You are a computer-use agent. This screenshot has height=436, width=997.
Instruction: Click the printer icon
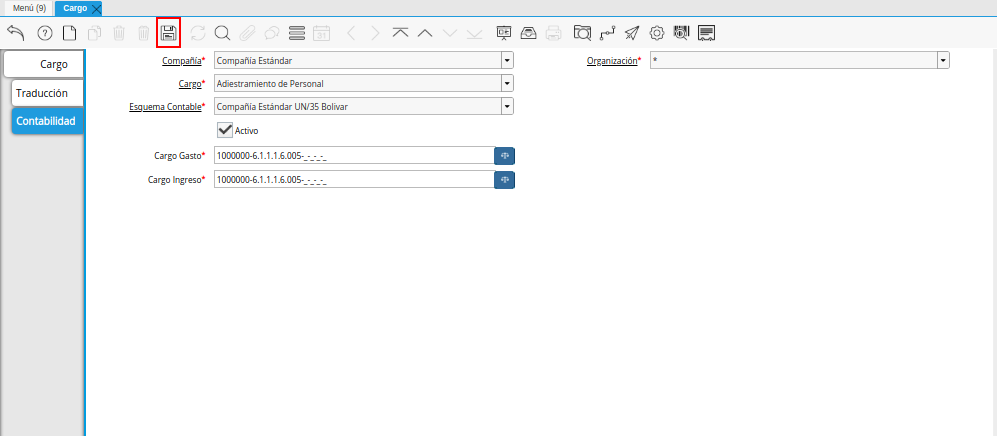(554, 33)
